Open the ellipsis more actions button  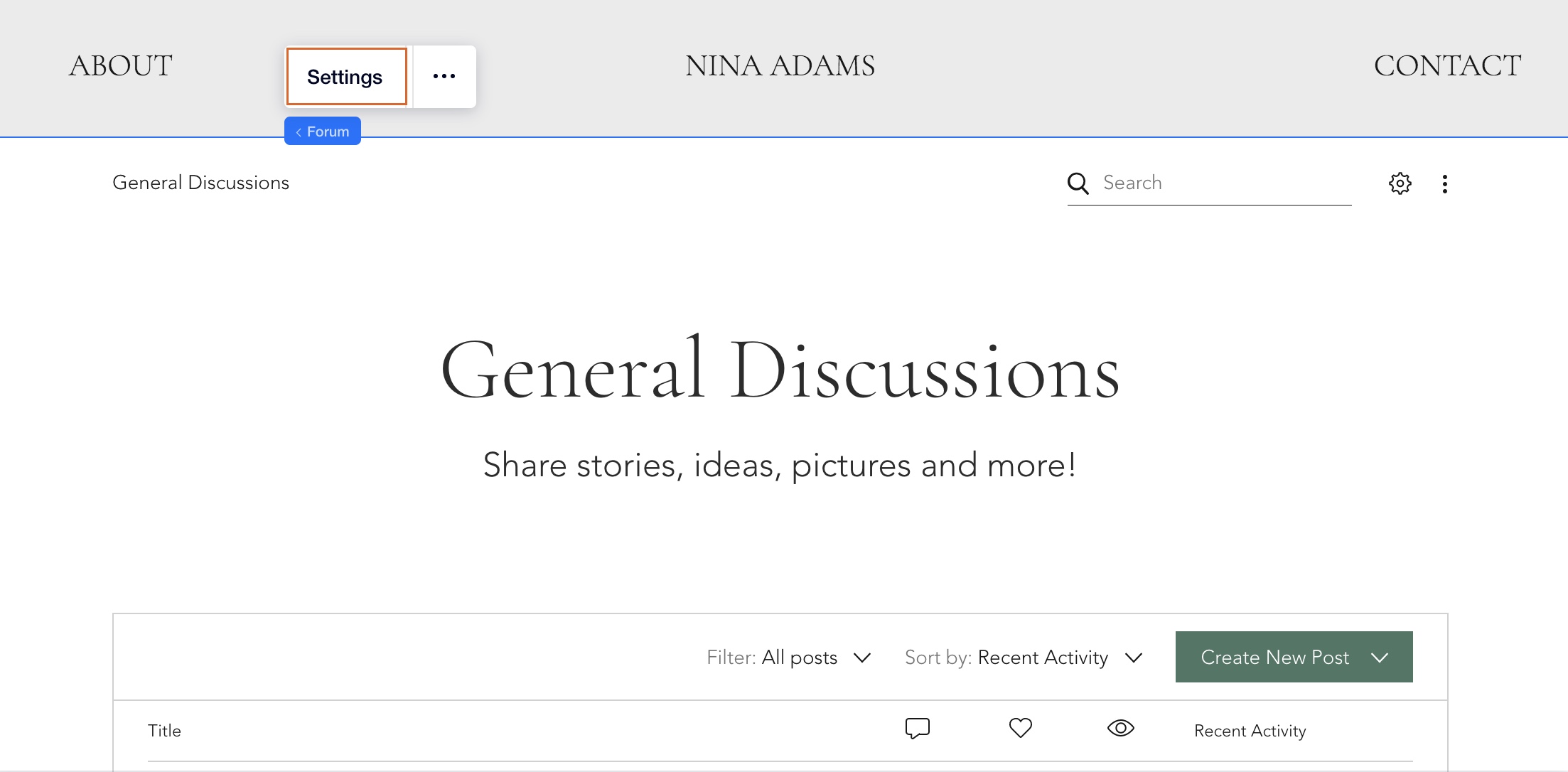(x=444, y=76)
